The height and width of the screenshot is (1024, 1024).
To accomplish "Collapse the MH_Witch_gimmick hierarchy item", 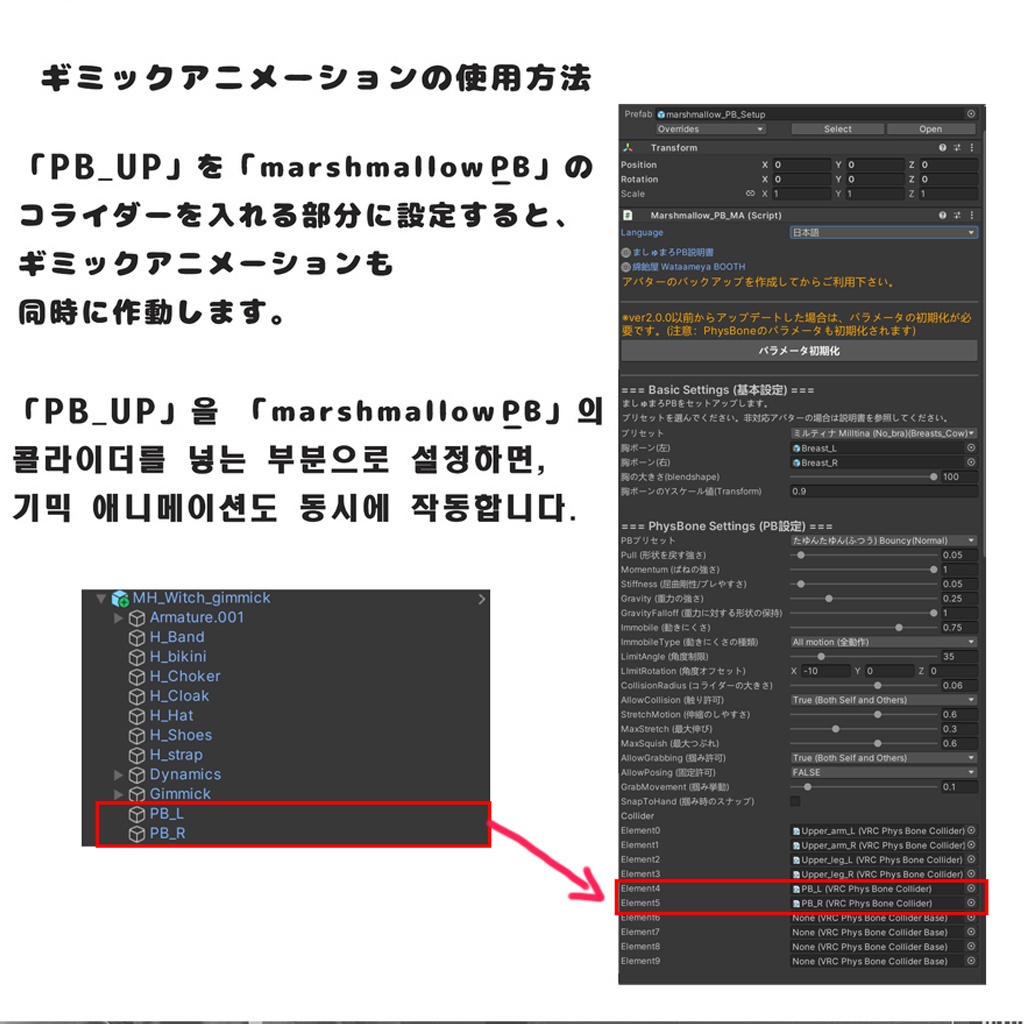I will pyautogui.click(x=101, y=598).
